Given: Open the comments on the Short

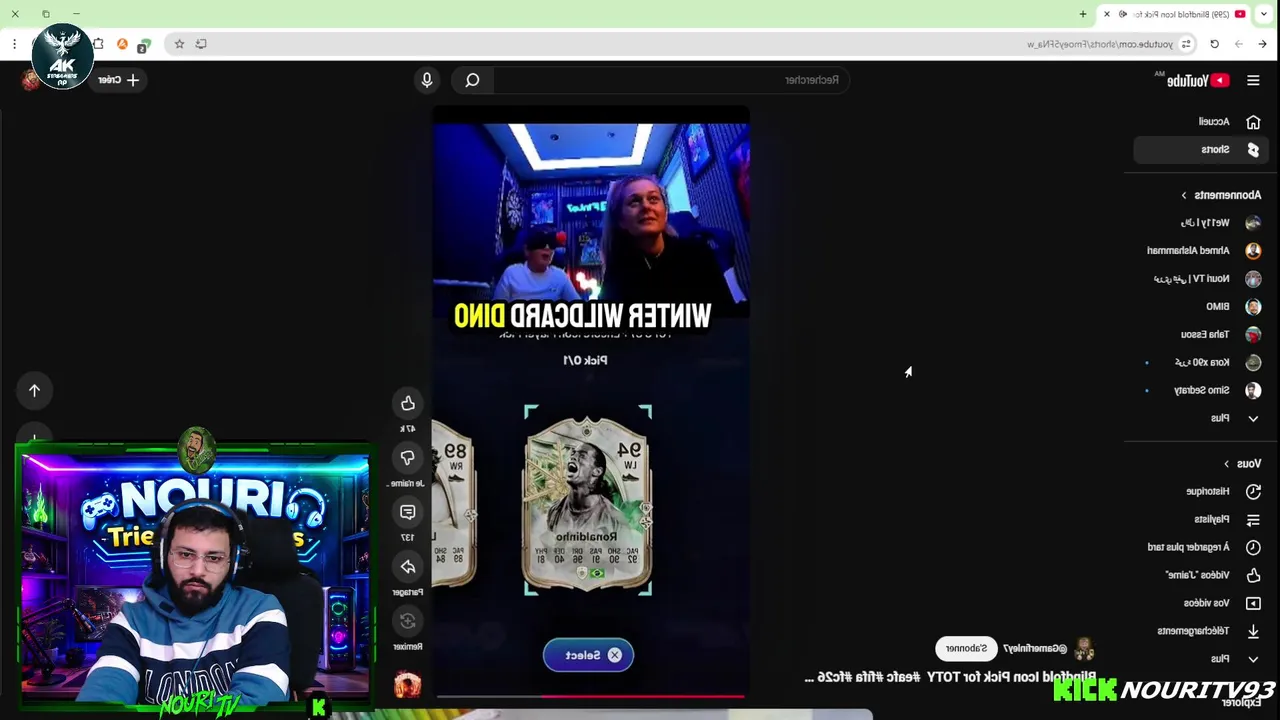Looking at the screenshot, I should pyautogui.click(x=408, y=512).
